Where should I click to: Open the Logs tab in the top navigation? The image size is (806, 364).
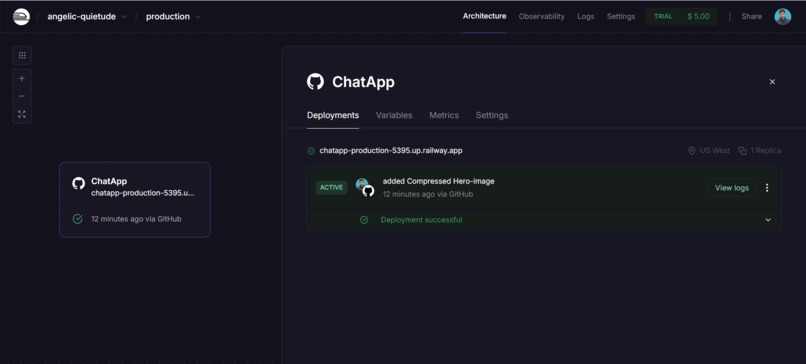click(585, 16)
